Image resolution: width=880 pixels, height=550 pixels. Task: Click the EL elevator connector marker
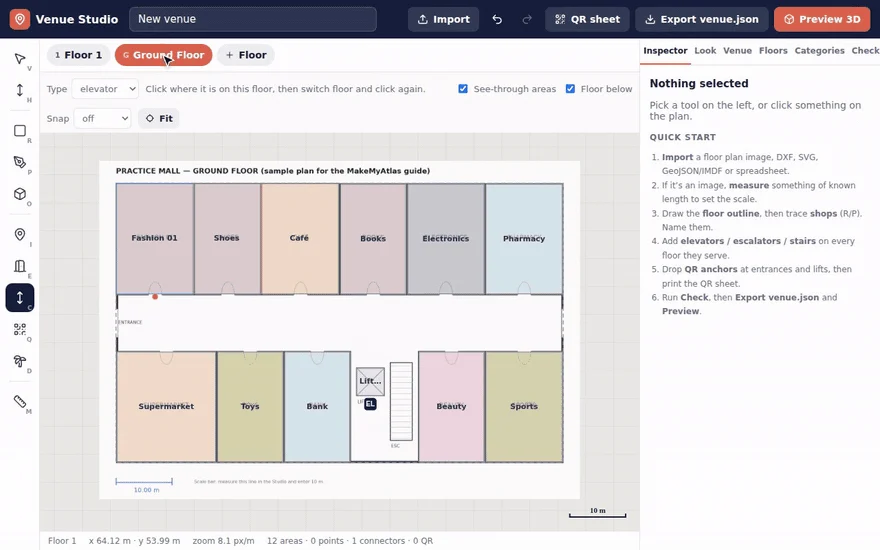click(x=370, y=404)
